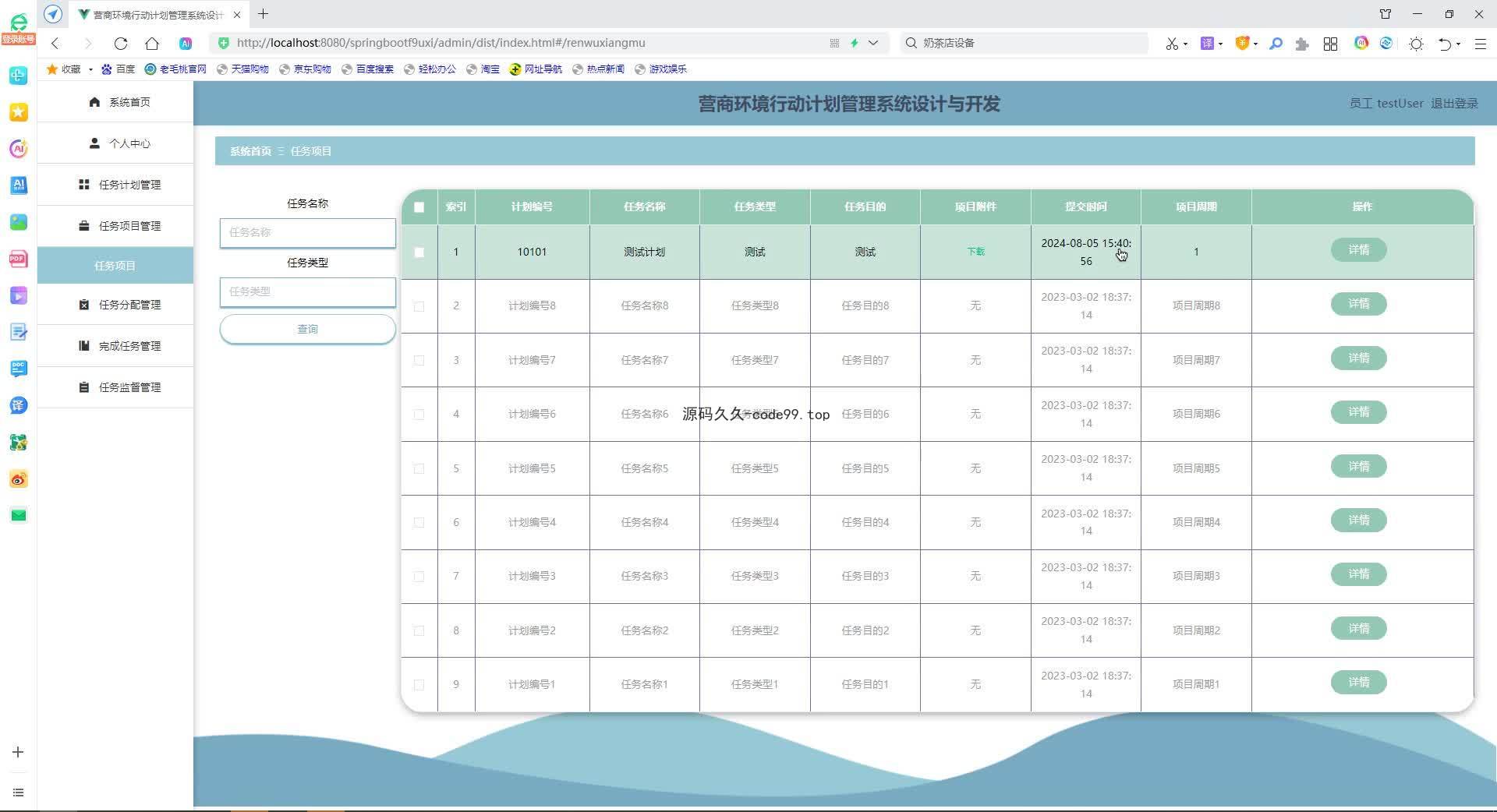Check the checkbox for 计划编号8 row
Screen dimensions: 1497x812
point(419,306)
